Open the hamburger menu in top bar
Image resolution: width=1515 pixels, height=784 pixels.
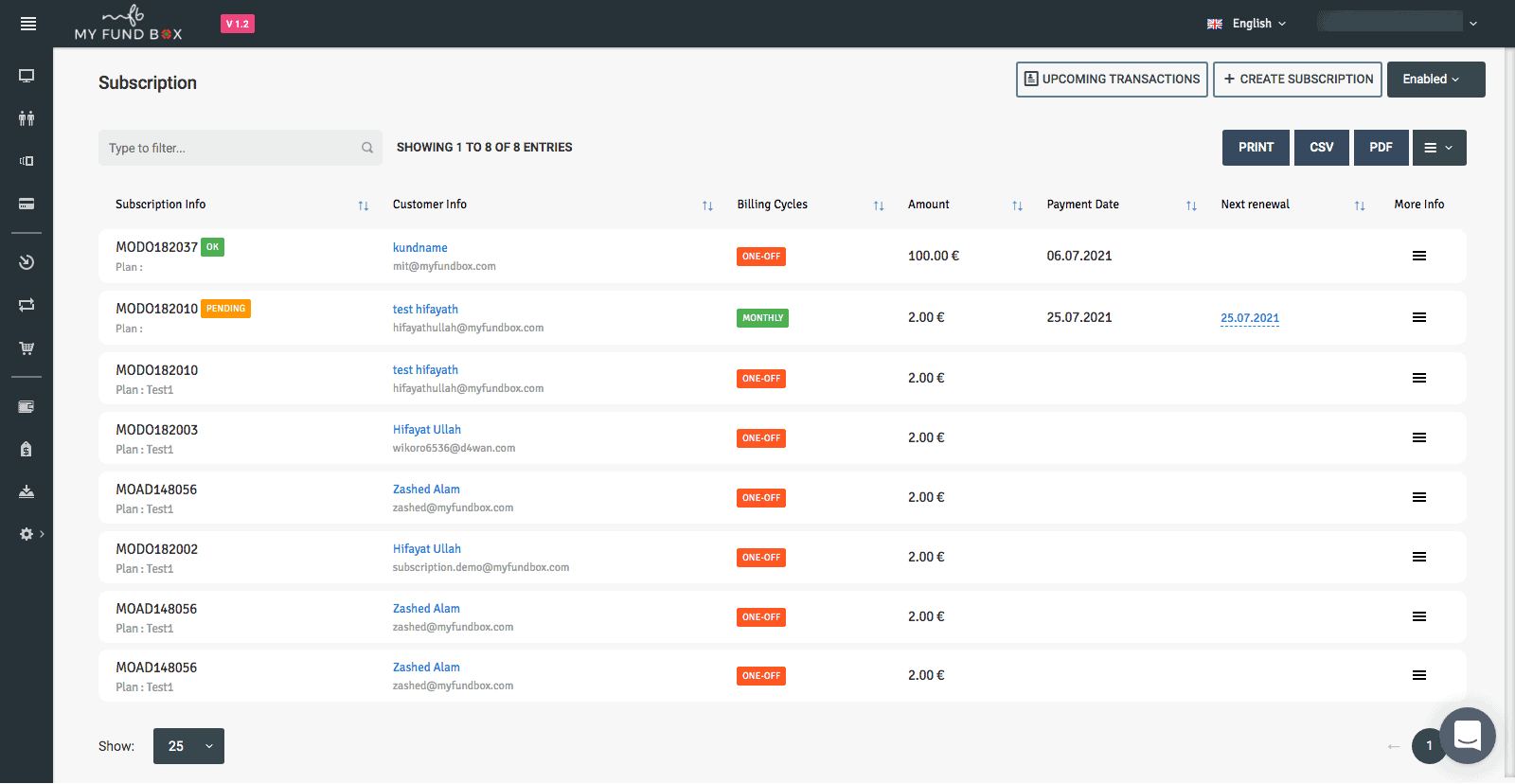(x=27, y=24)
